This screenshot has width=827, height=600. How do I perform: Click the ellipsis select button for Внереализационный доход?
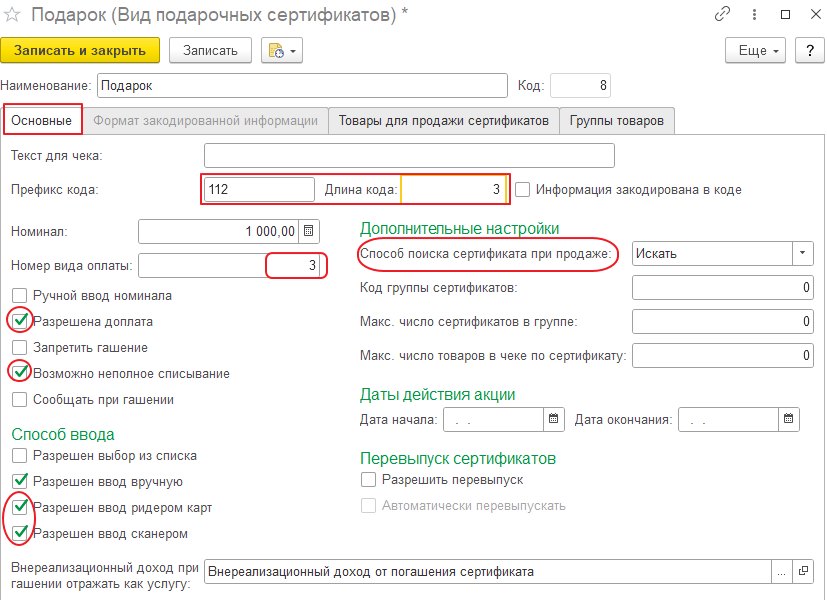(x=782, y=572)
